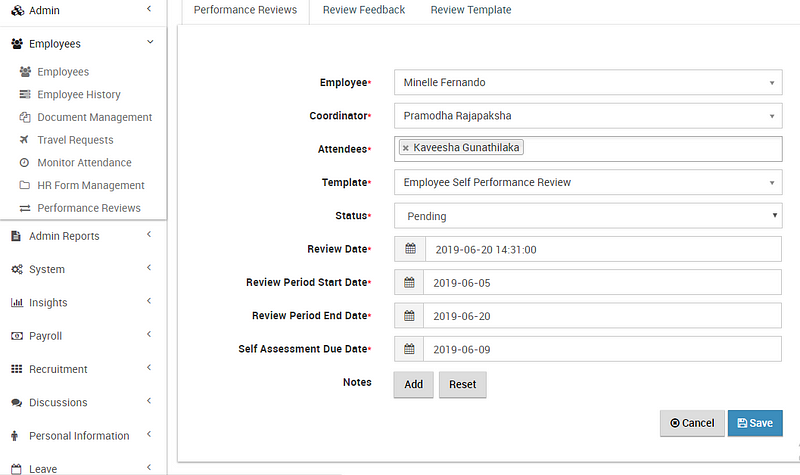800x475 pixels.
Task: Expand the Leave section chevron
Action: 149,467
